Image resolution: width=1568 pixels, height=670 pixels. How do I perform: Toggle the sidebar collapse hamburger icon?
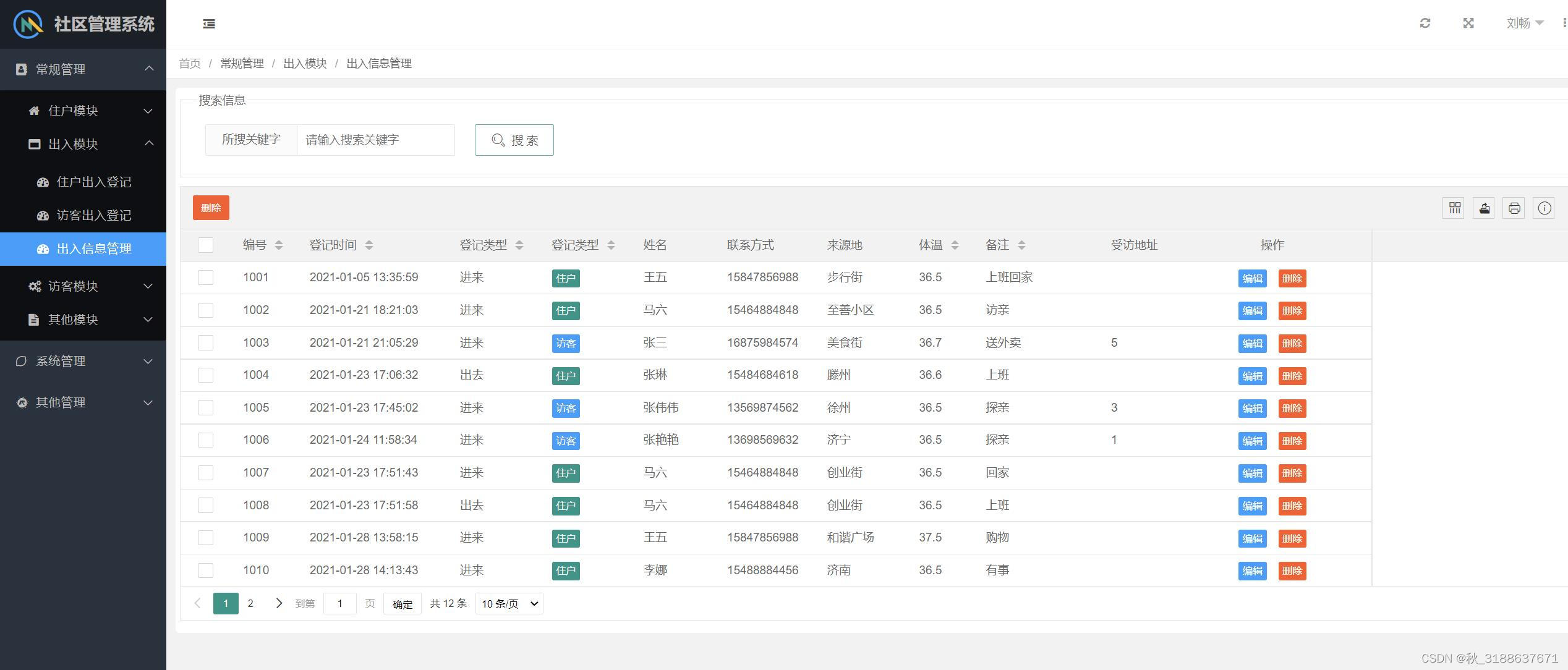209,24
